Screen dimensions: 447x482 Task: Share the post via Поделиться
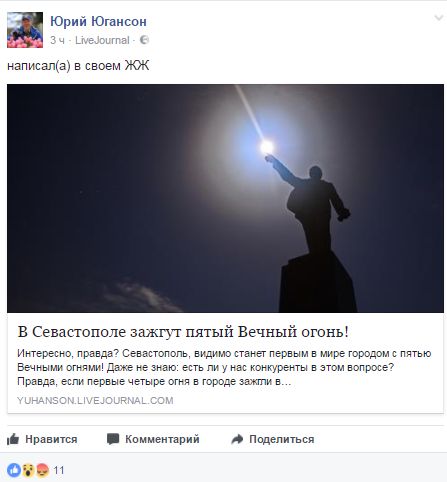point(273,439)
